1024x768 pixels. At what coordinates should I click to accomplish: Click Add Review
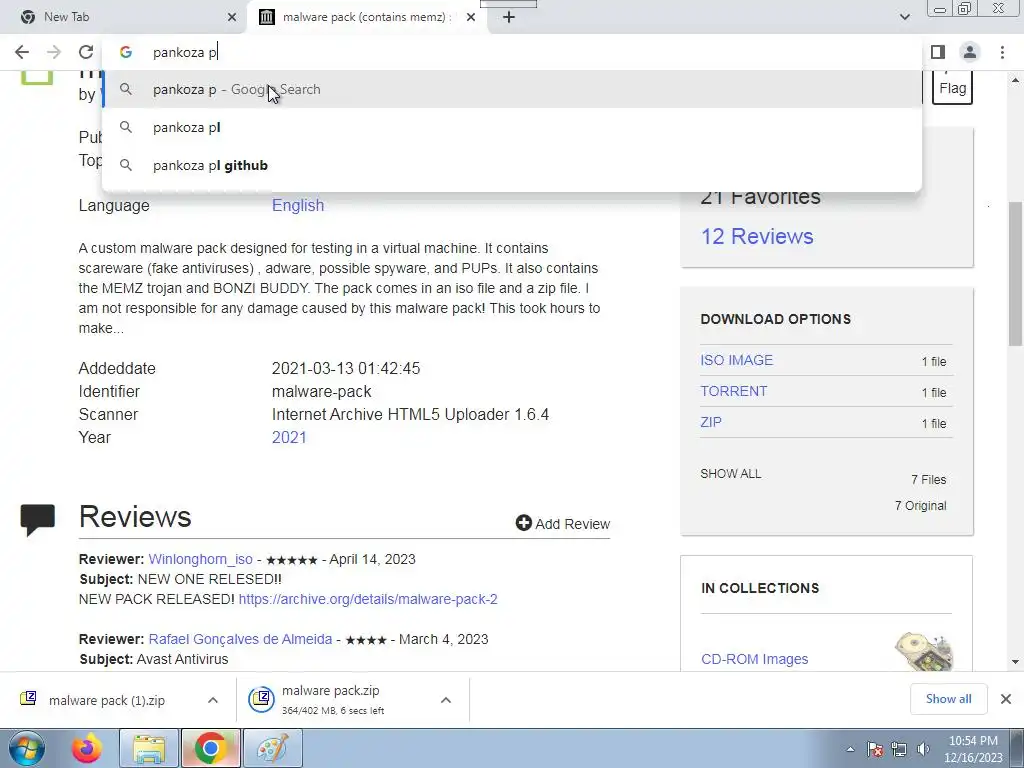pyautogui.click(x=562, y=524)
